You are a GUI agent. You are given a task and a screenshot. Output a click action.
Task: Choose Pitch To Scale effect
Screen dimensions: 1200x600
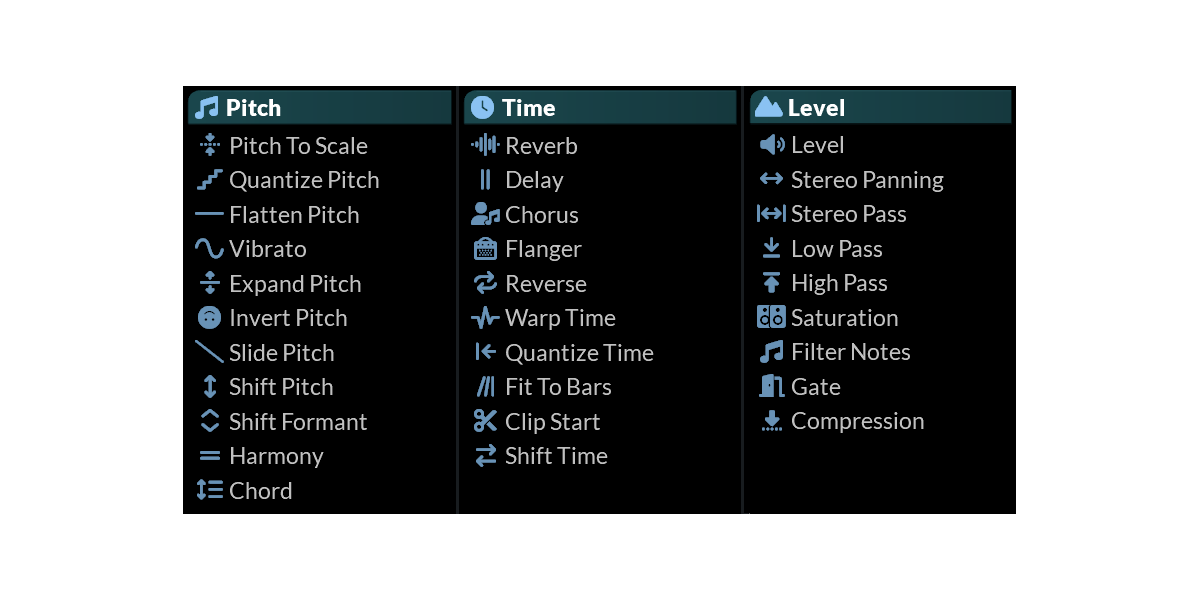pos(298,146)
